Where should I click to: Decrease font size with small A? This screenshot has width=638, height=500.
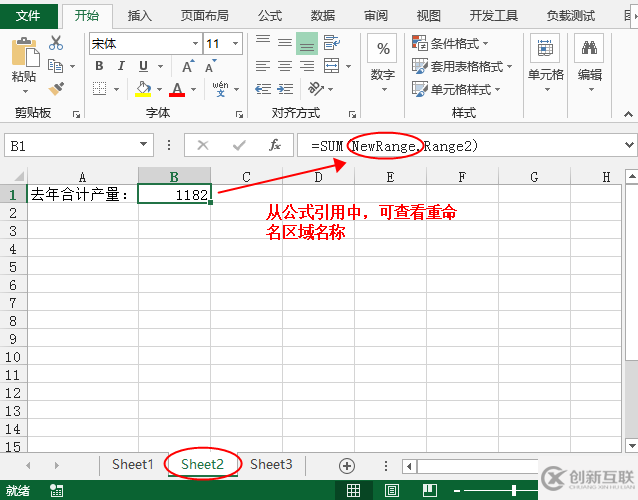tap(211, 66)
